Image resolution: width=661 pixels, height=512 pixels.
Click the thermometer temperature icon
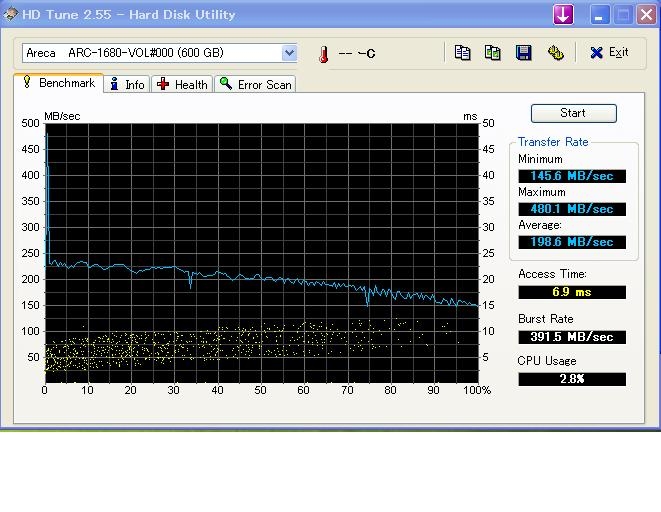point(323,54)
